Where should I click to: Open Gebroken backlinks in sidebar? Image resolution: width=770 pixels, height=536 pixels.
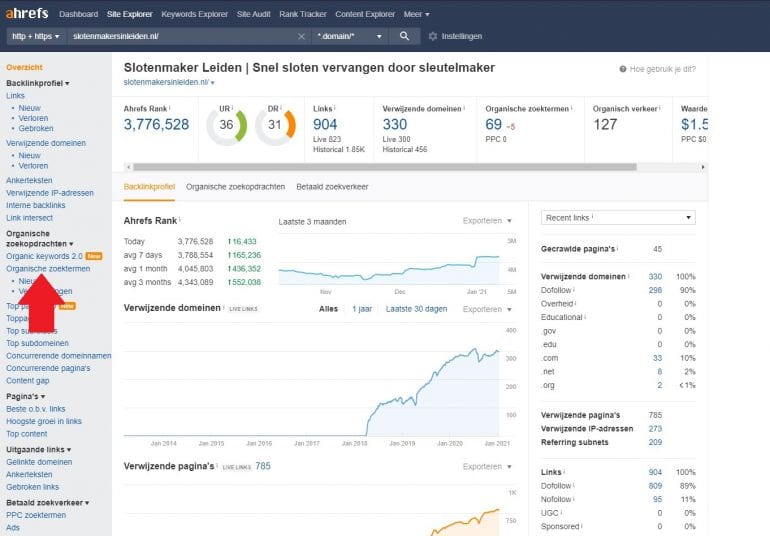coord(36,128)
